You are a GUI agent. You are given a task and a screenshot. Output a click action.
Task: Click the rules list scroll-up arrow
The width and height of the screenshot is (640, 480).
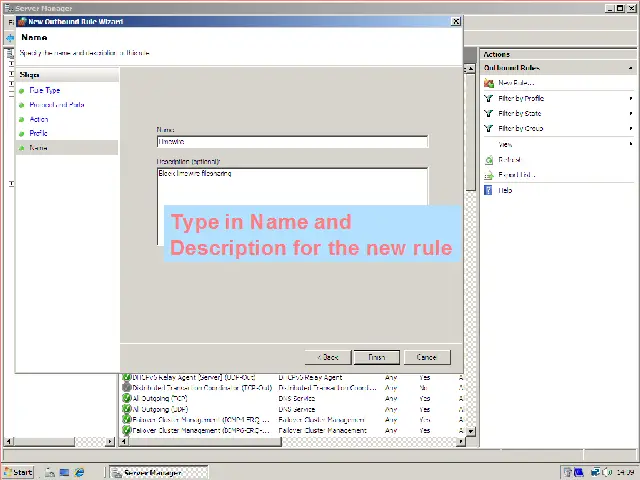click(x=471, y=69)
